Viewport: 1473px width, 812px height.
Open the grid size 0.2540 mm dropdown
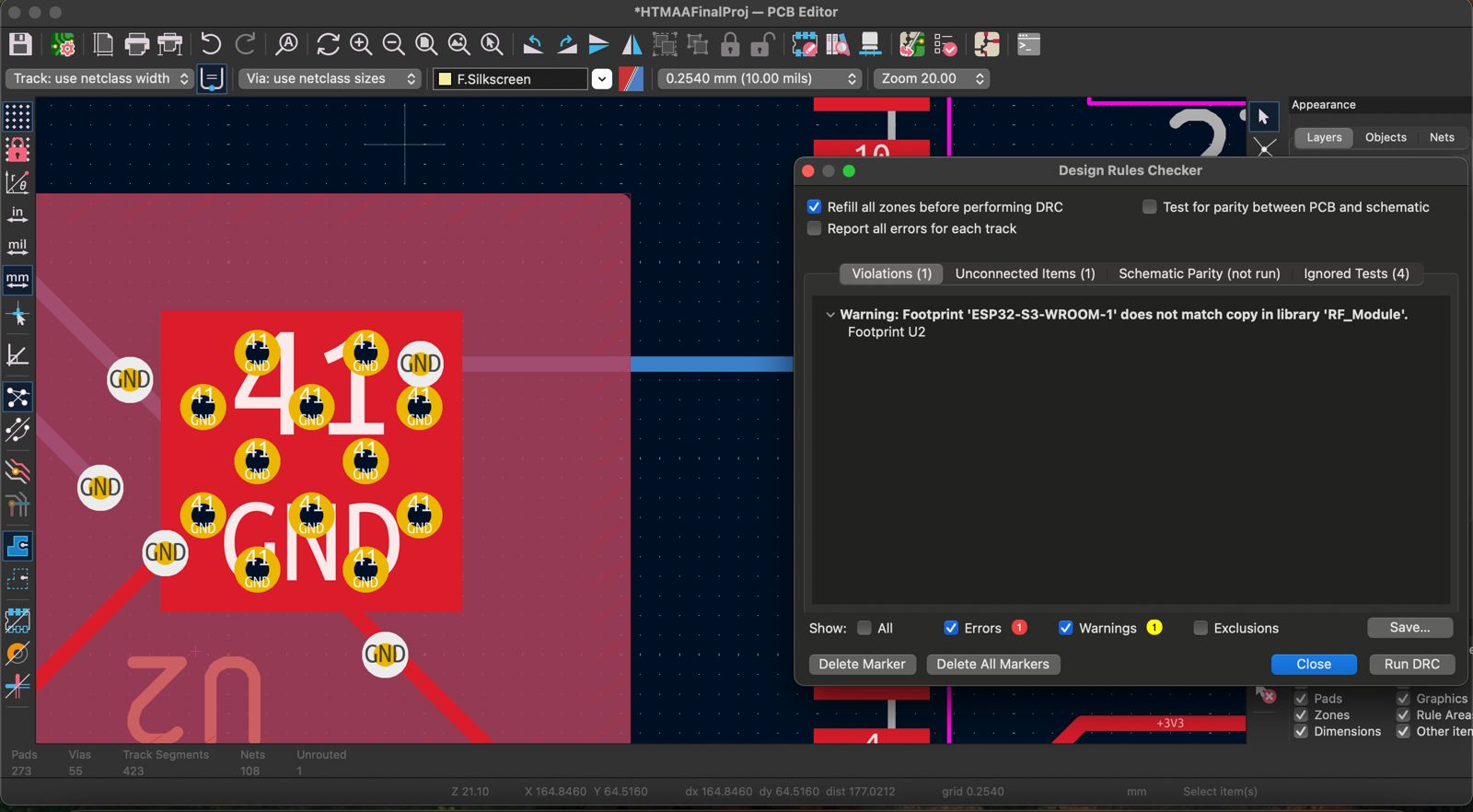tap(760, 79)
